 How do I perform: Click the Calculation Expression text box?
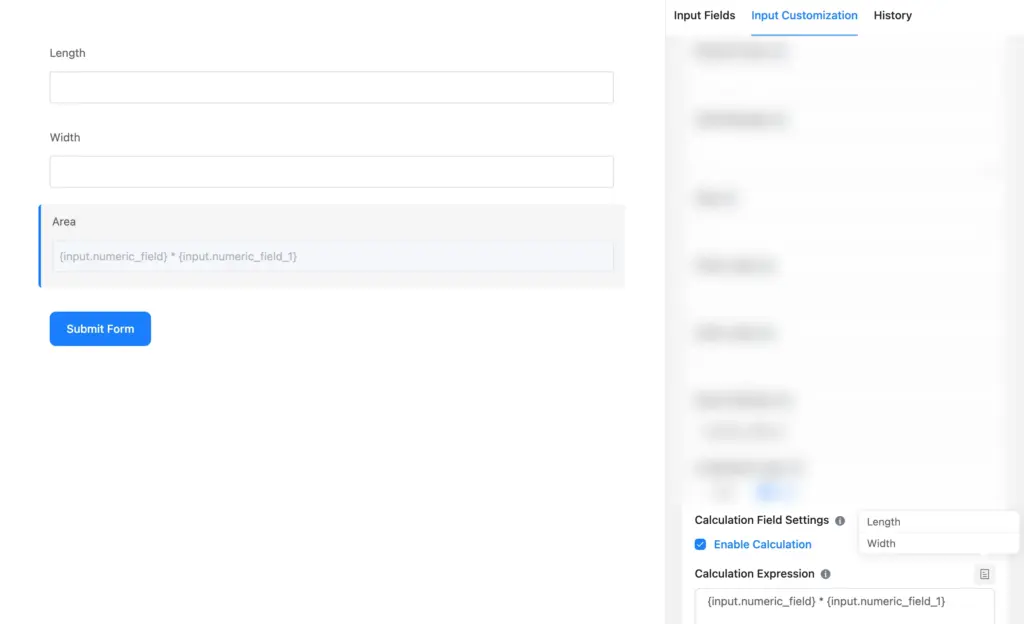845,601
